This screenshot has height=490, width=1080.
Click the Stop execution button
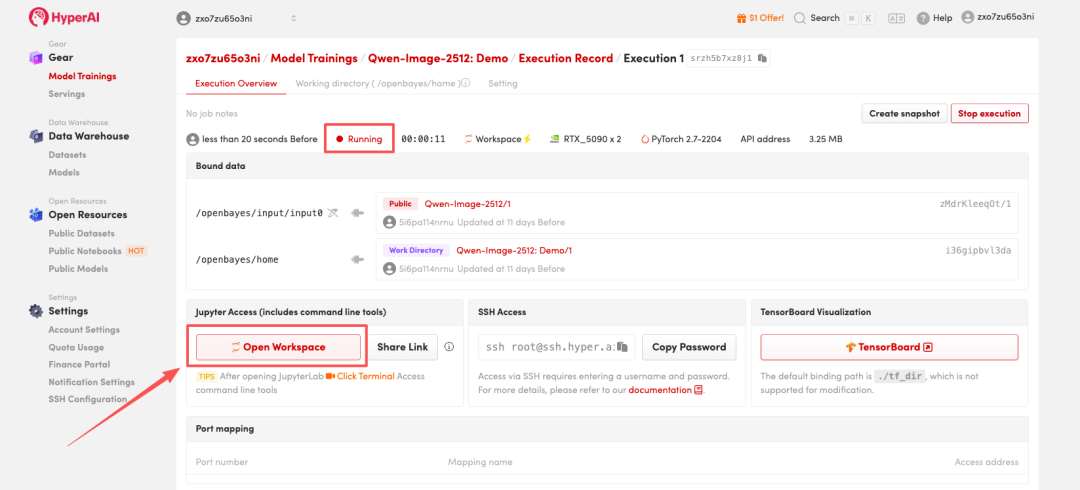(x=989, y=114)
